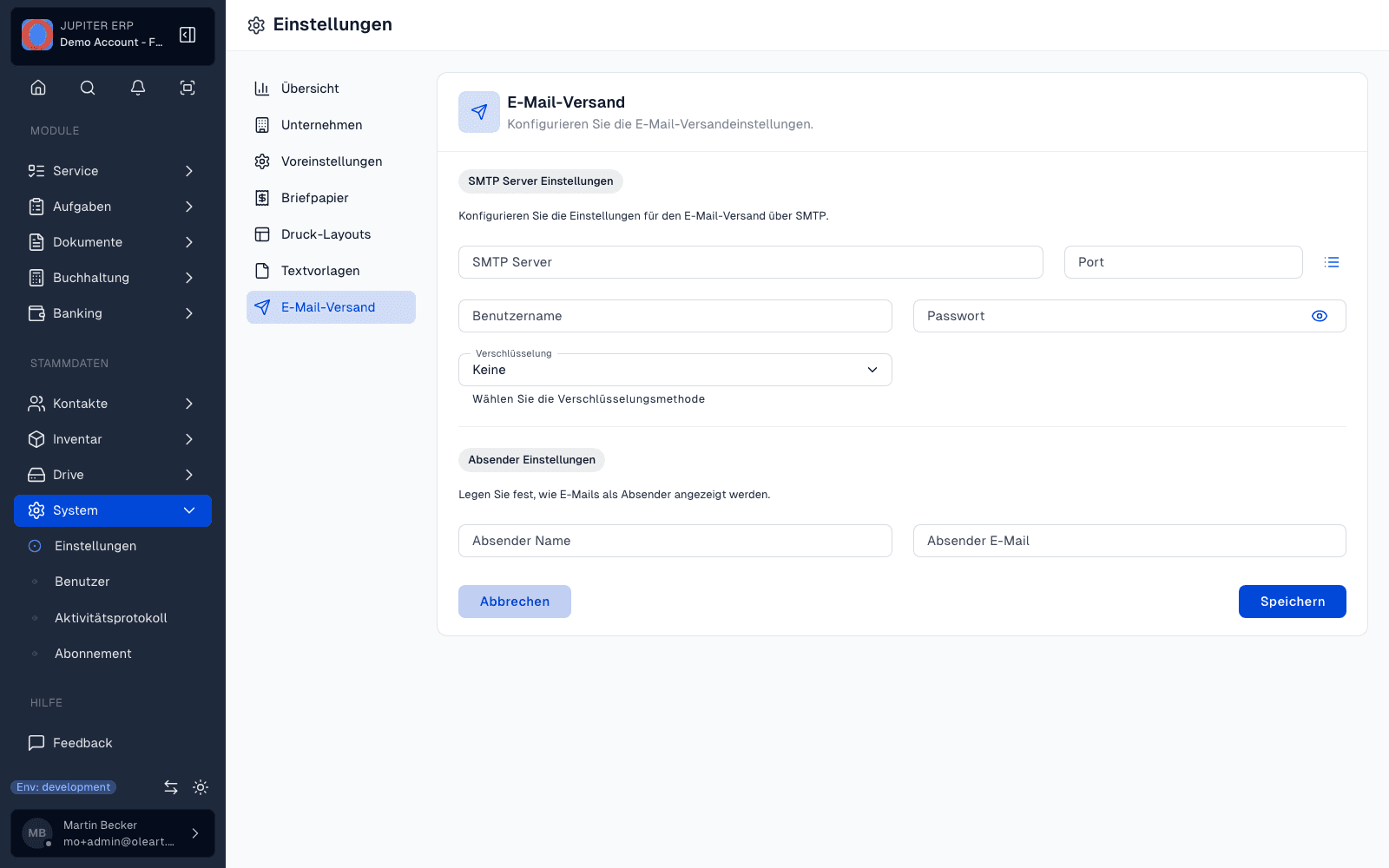This screenshot has height=868, width=1389.
Task: Expand the Banking chevron
Action: pos(189,313)
